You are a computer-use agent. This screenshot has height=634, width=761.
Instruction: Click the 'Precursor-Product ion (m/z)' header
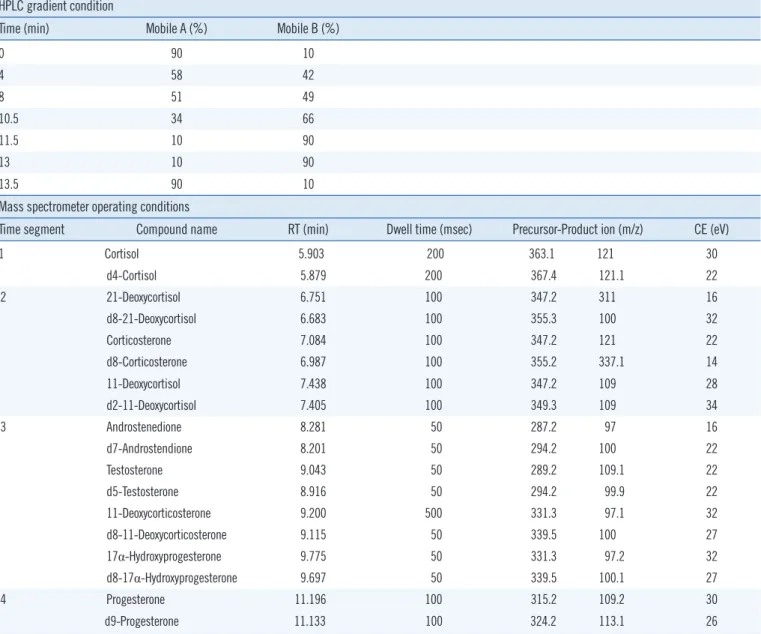coord(578,229)
